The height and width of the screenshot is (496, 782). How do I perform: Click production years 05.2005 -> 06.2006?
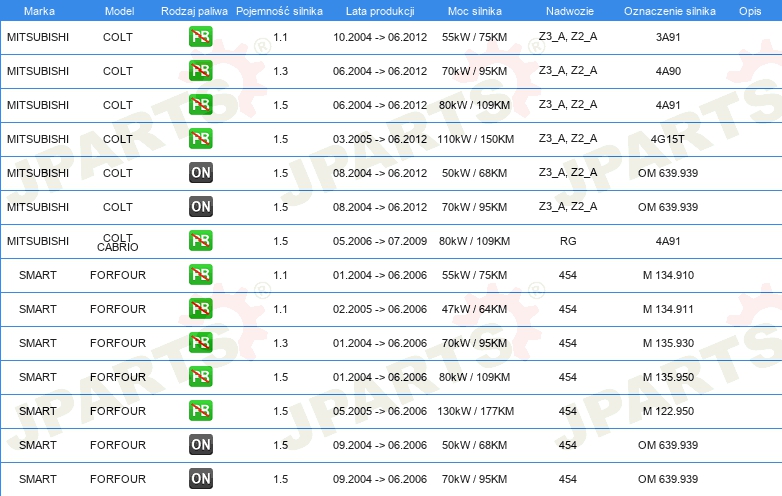point(380,411)
